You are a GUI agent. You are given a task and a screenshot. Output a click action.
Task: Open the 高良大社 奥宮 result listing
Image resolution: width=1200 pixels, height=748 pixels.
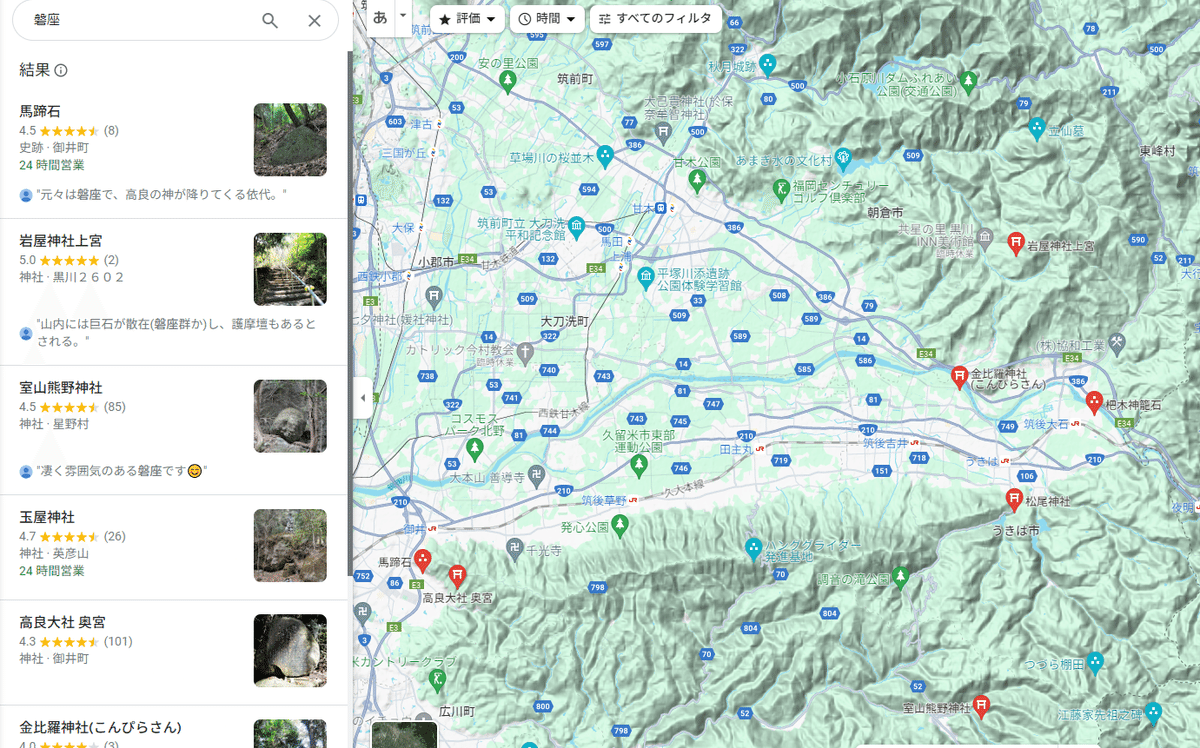[174, 652]
